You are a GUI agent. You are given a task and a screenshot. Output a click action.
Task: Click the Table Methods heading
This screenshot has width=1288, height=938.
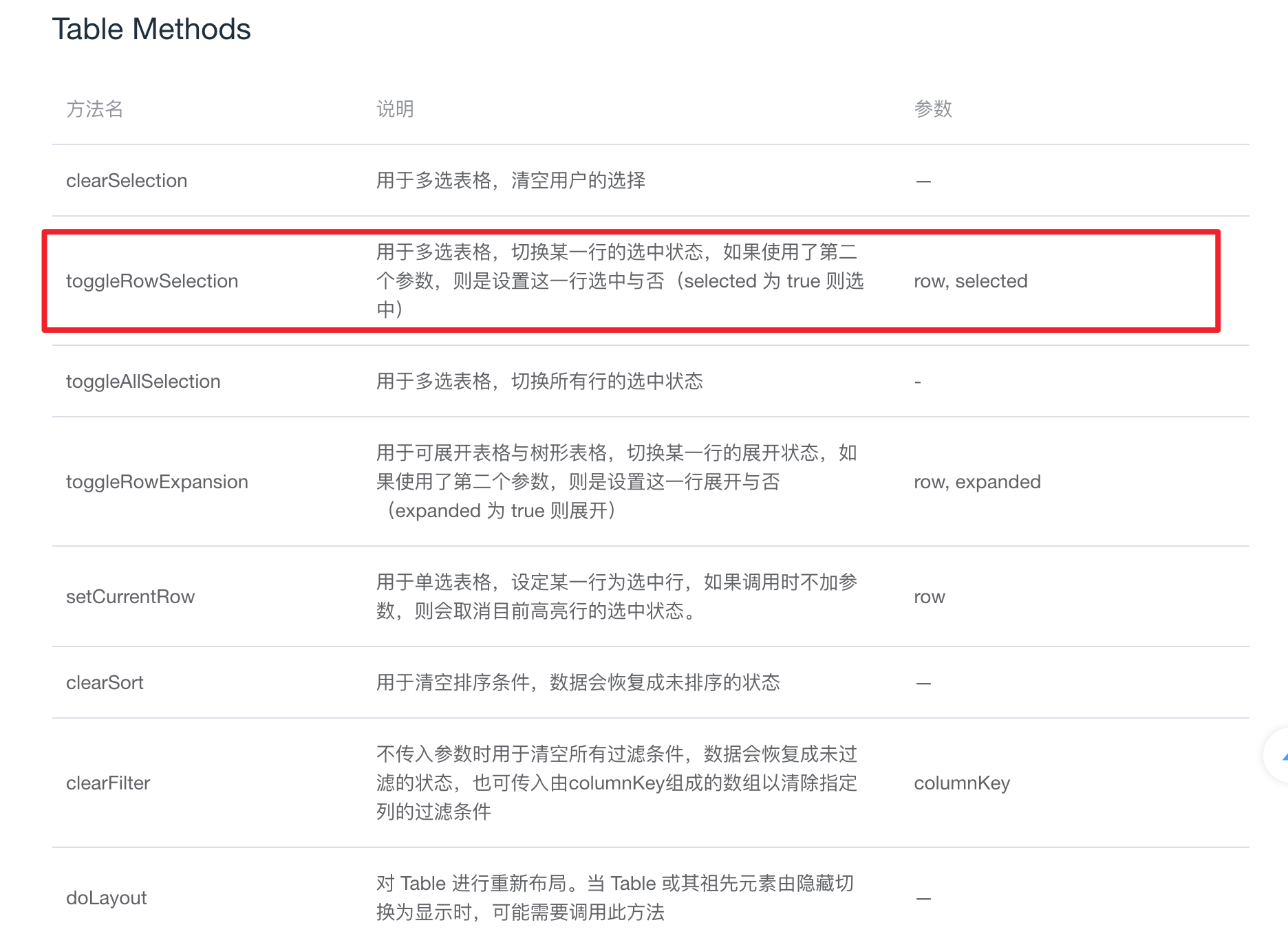[153, 28]
